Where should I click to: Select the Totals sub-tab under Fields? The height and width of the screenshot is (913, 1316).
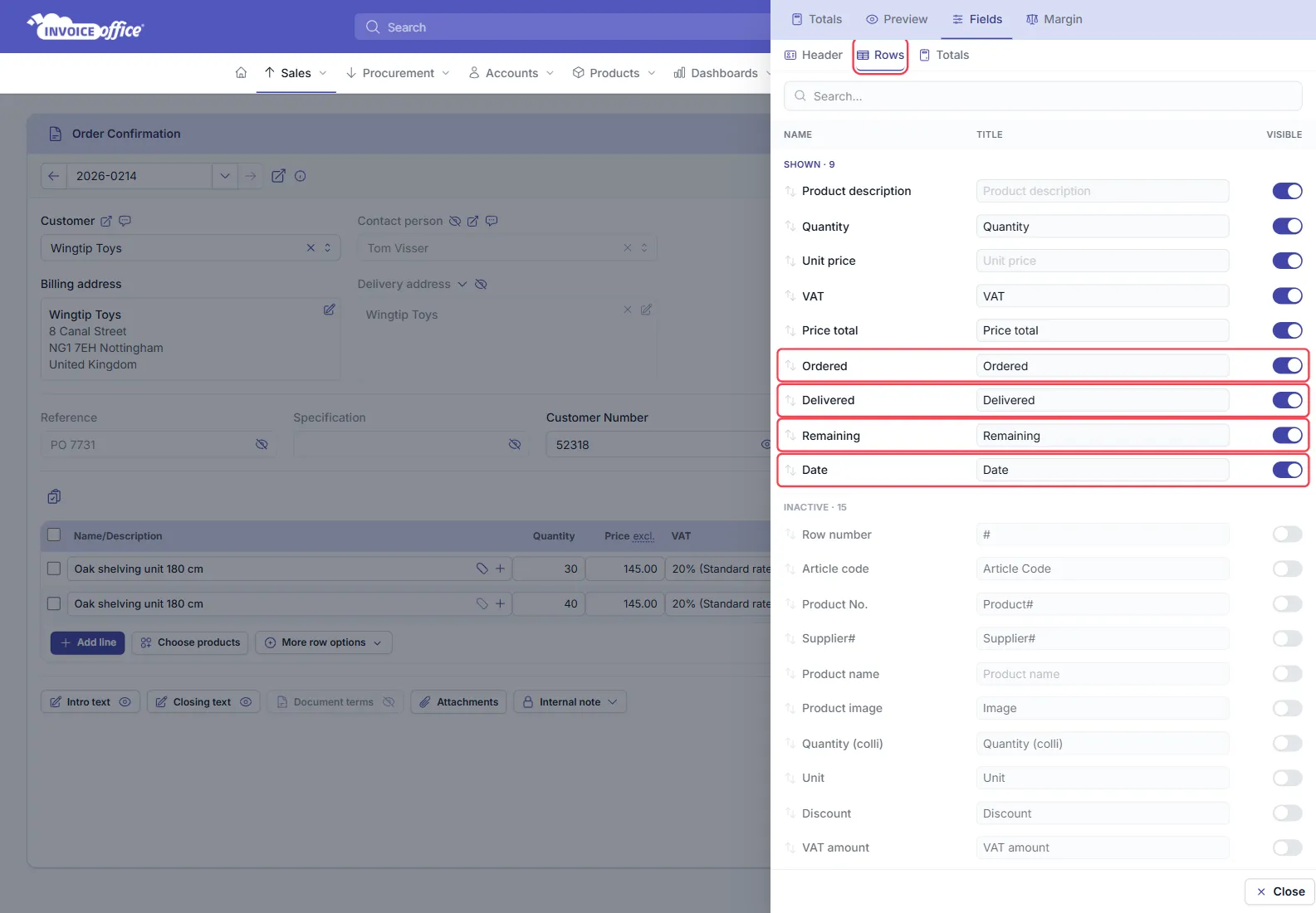[x=945, y=55]
